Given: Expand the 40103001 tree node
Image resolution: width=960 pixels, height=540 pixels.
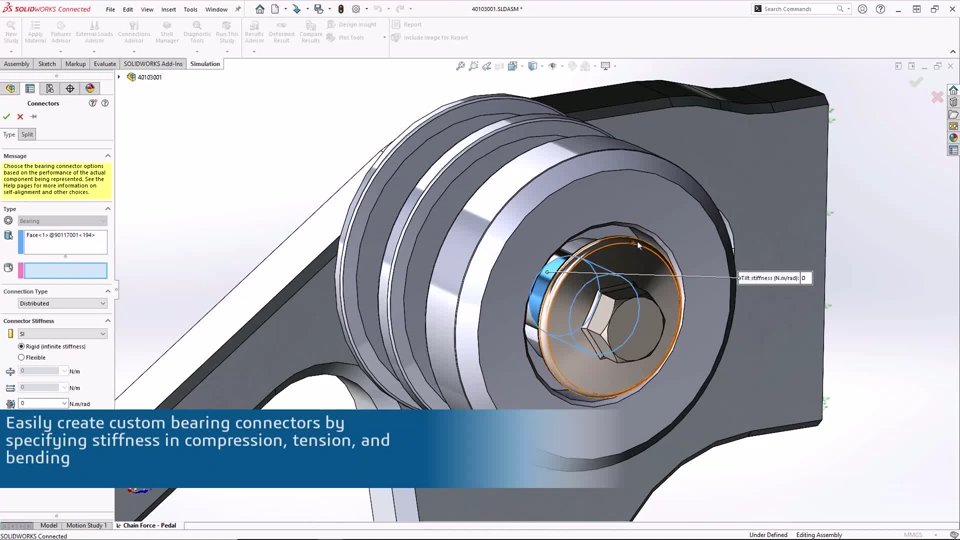Looking at the screenshot, I should [x=119, y=77].
